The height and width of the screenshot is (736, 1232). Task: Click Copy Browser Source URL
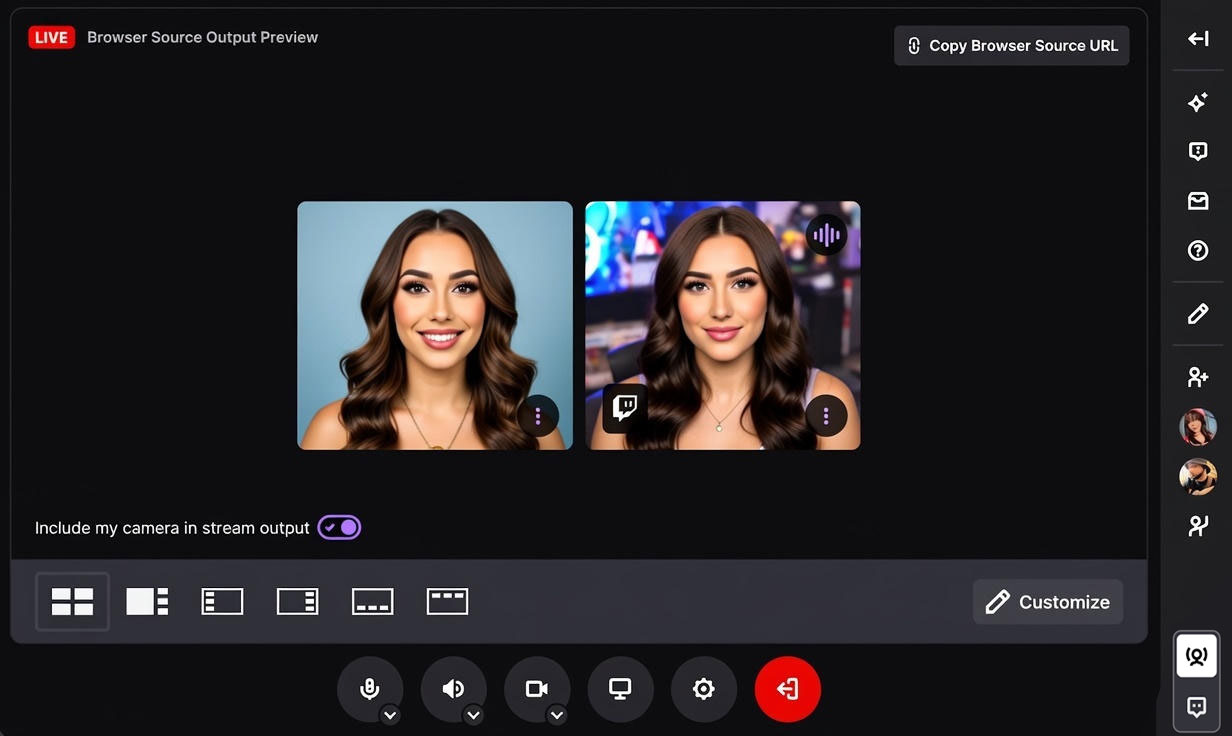[x=1011, y=45]
